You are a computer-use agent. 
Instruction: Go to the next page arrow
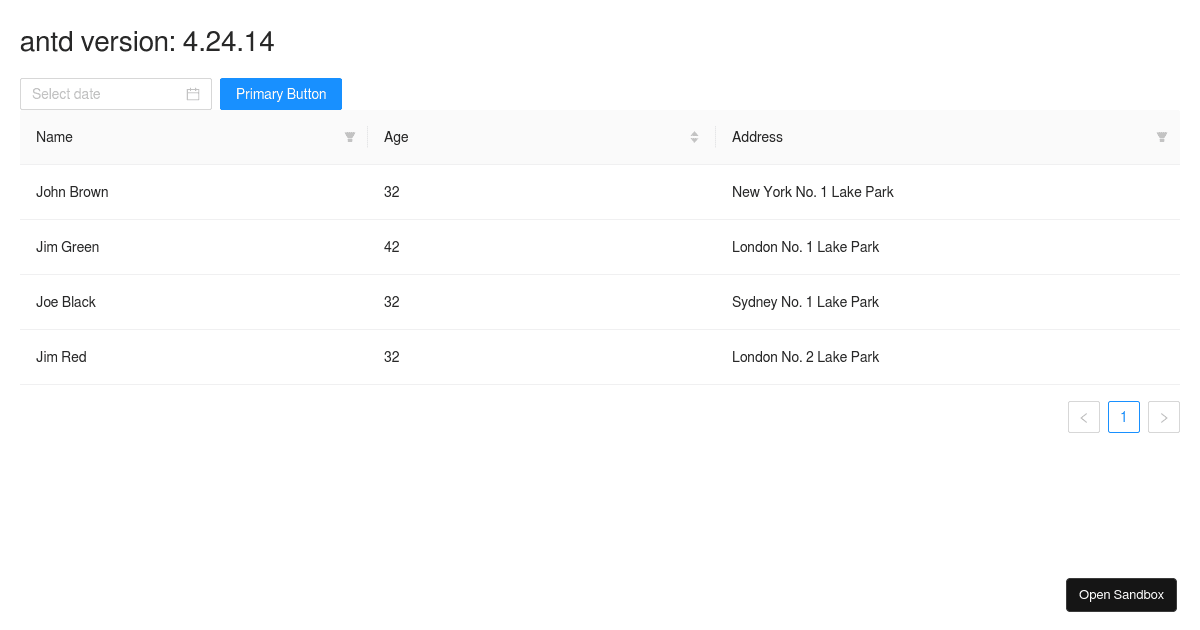point(1164,417)
